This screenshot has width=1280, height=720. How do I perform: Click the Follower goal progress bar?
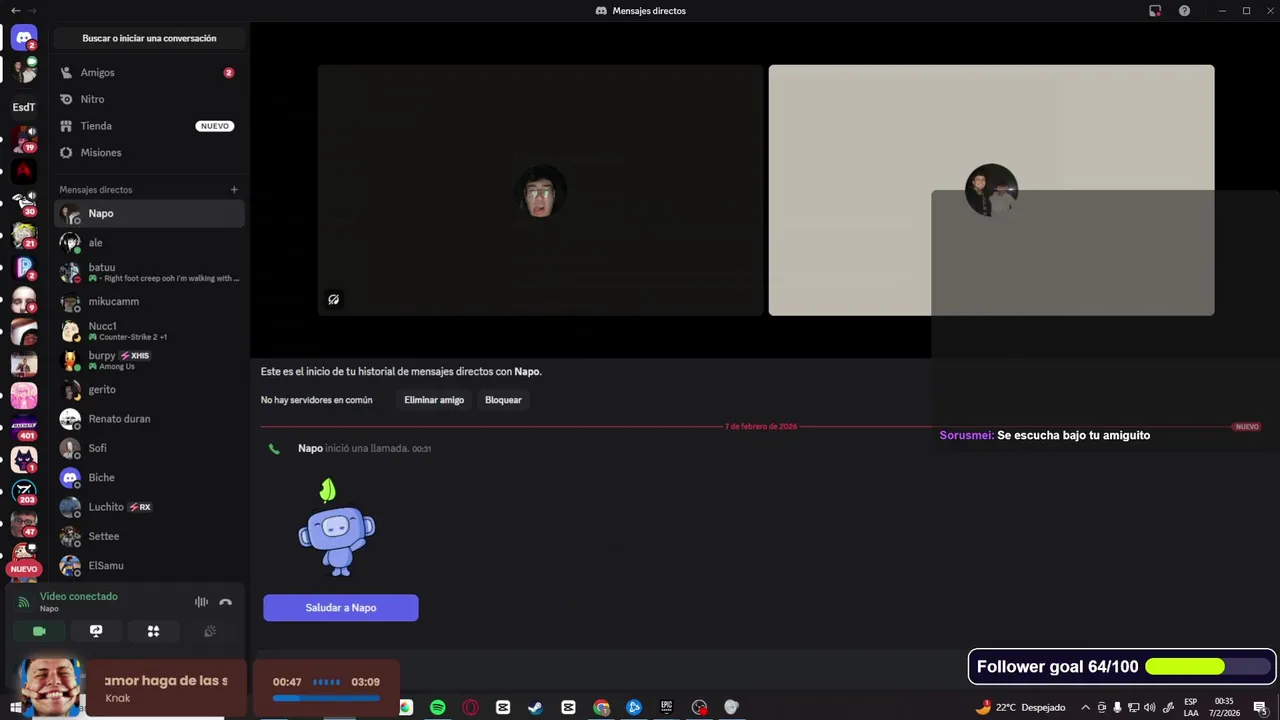(x=1207, y=667)
